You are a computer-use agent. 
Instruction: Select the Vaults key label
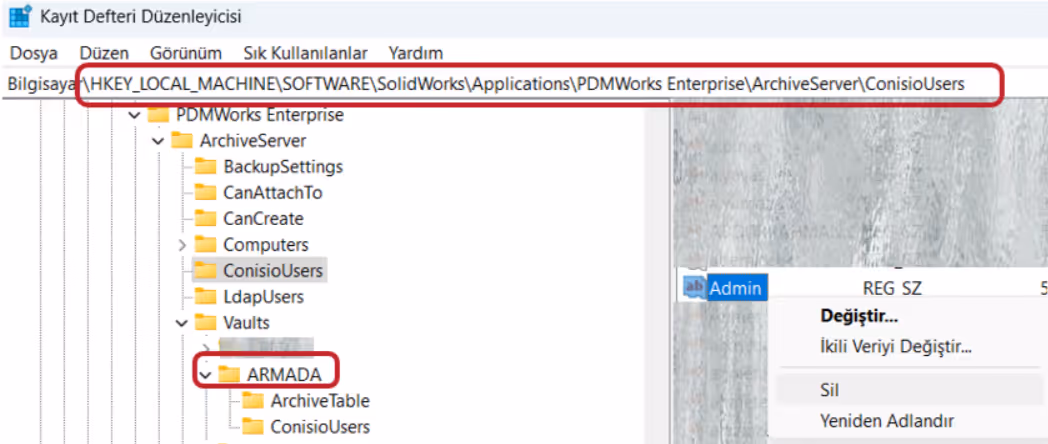click(x=247, y=323)
